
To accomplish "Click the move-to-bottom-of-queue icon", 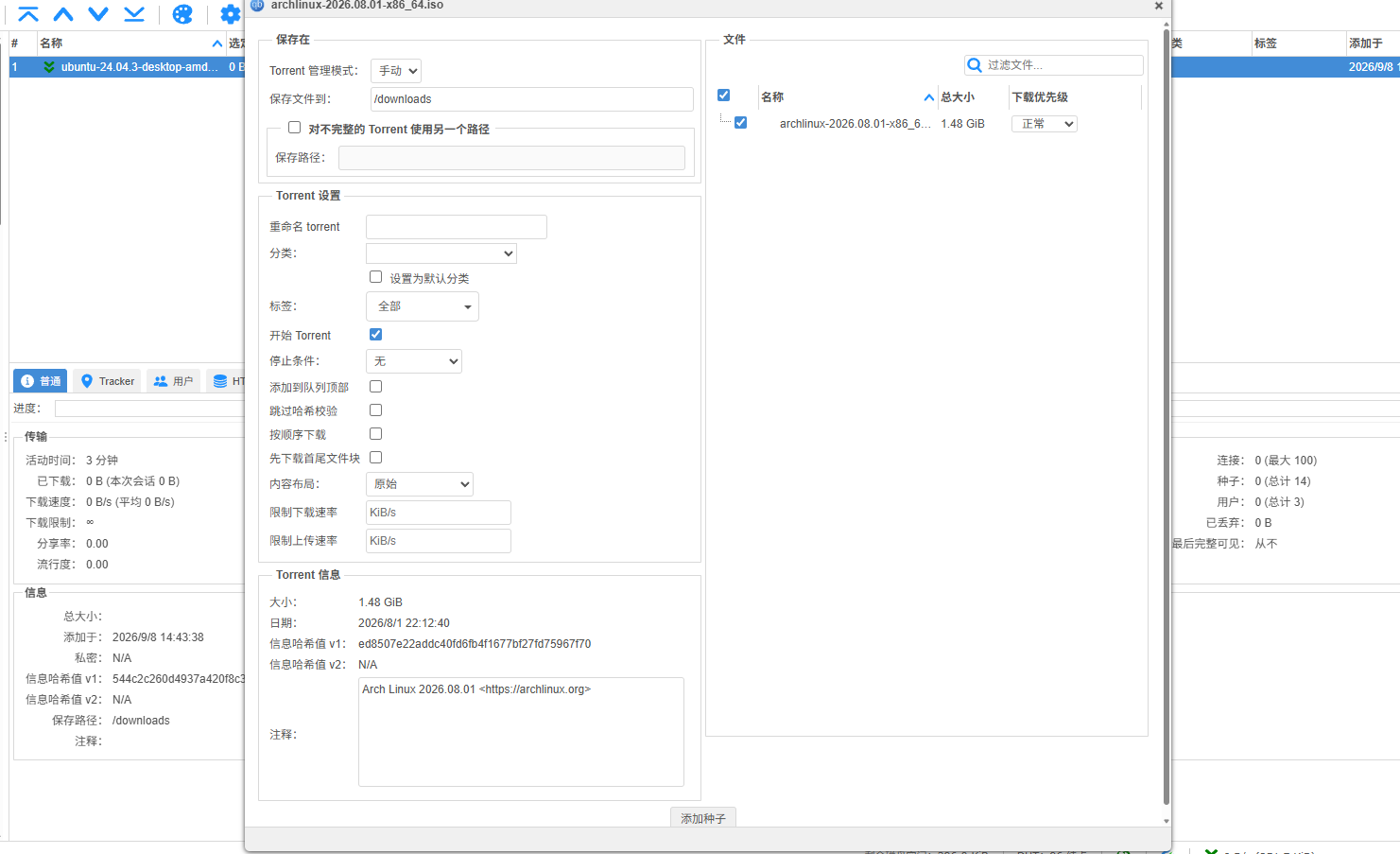I will tap(134, 14).
